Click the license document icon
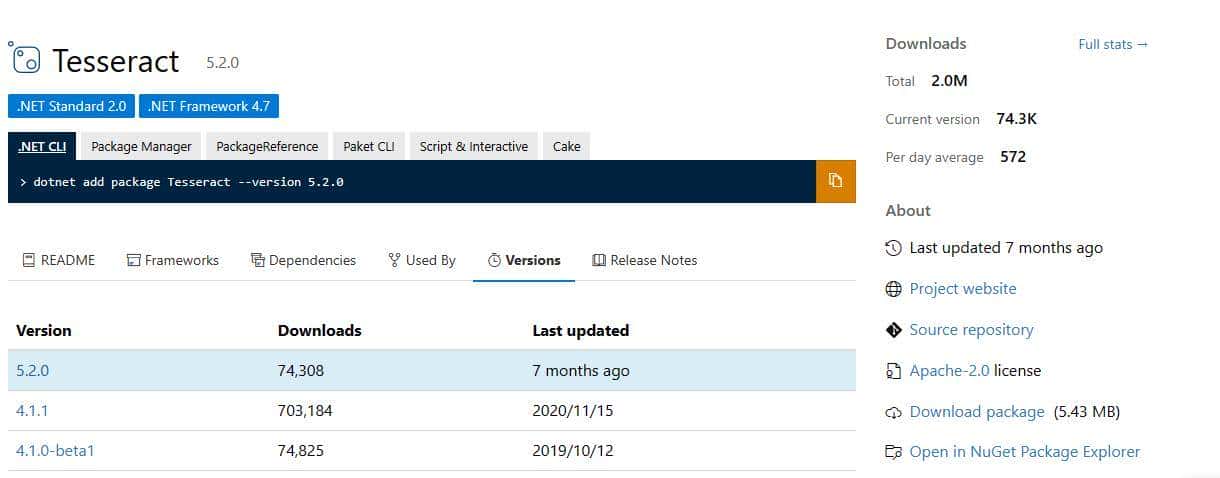Screen dimensions: 1220x478 894,371
